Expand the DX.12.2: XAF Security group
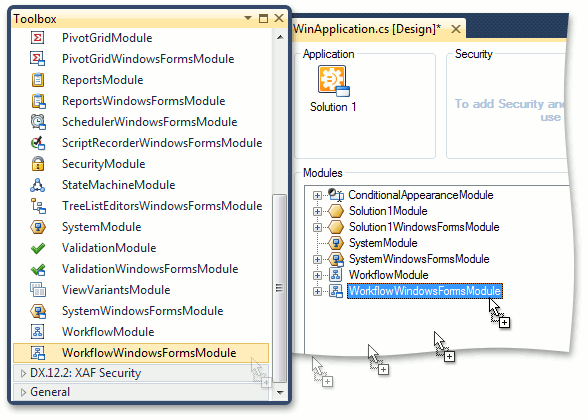 [x=23, y=373]
